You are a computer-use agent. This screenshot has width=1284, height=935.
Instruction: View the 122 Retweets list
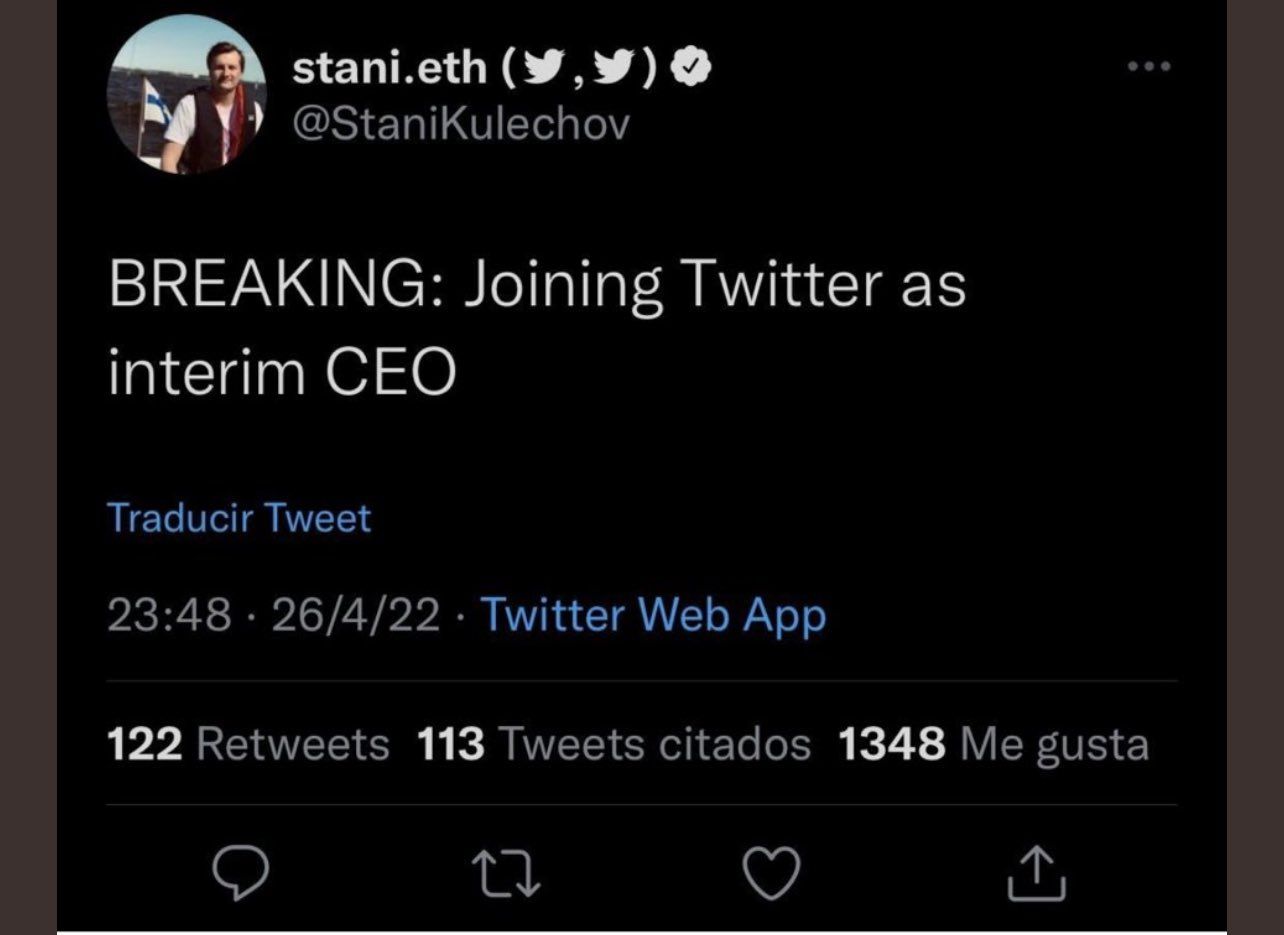pos(247,744)
